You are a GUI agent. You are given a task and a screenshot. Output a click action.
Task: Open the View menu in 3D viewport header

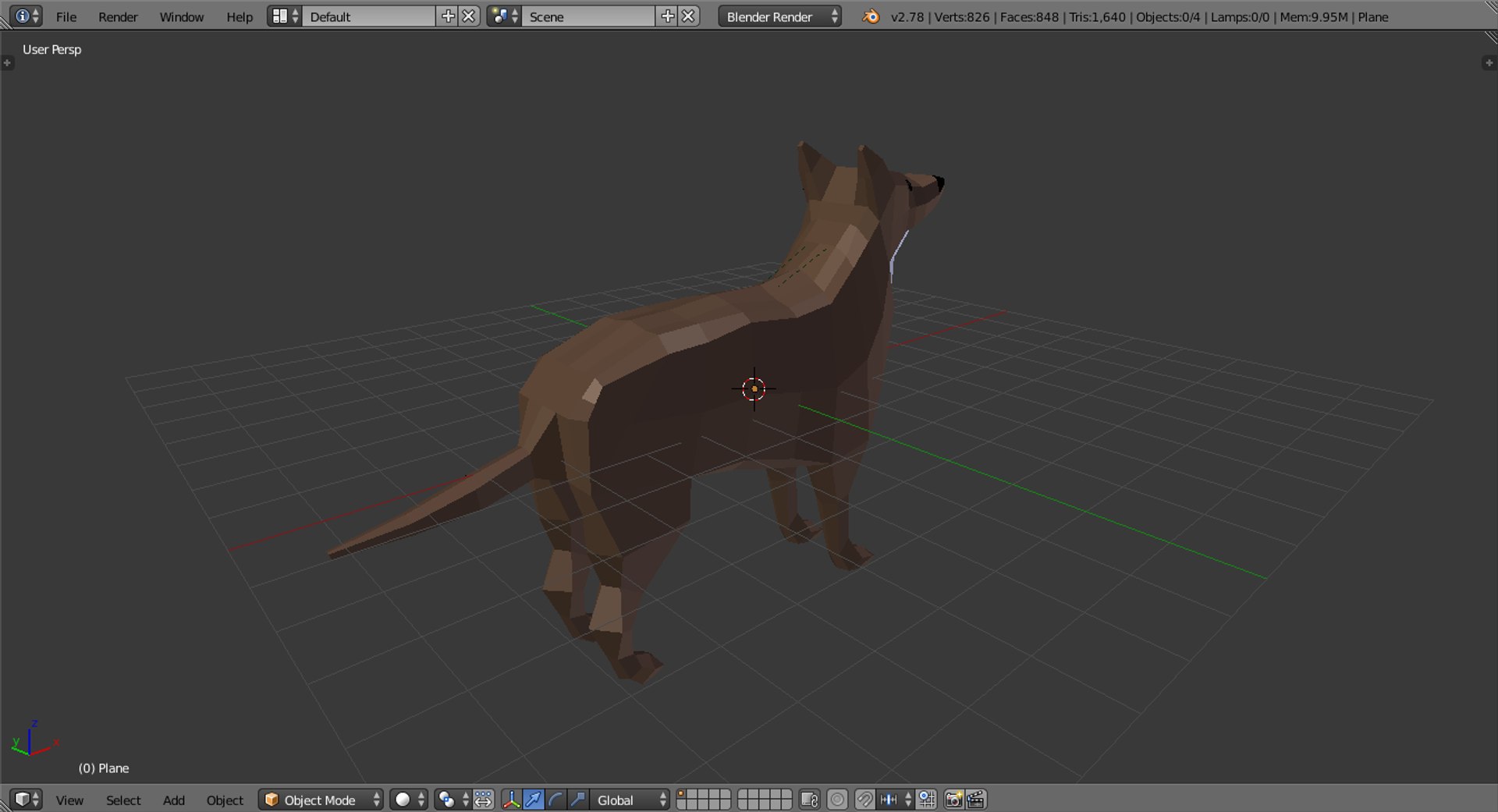[69, 800]
